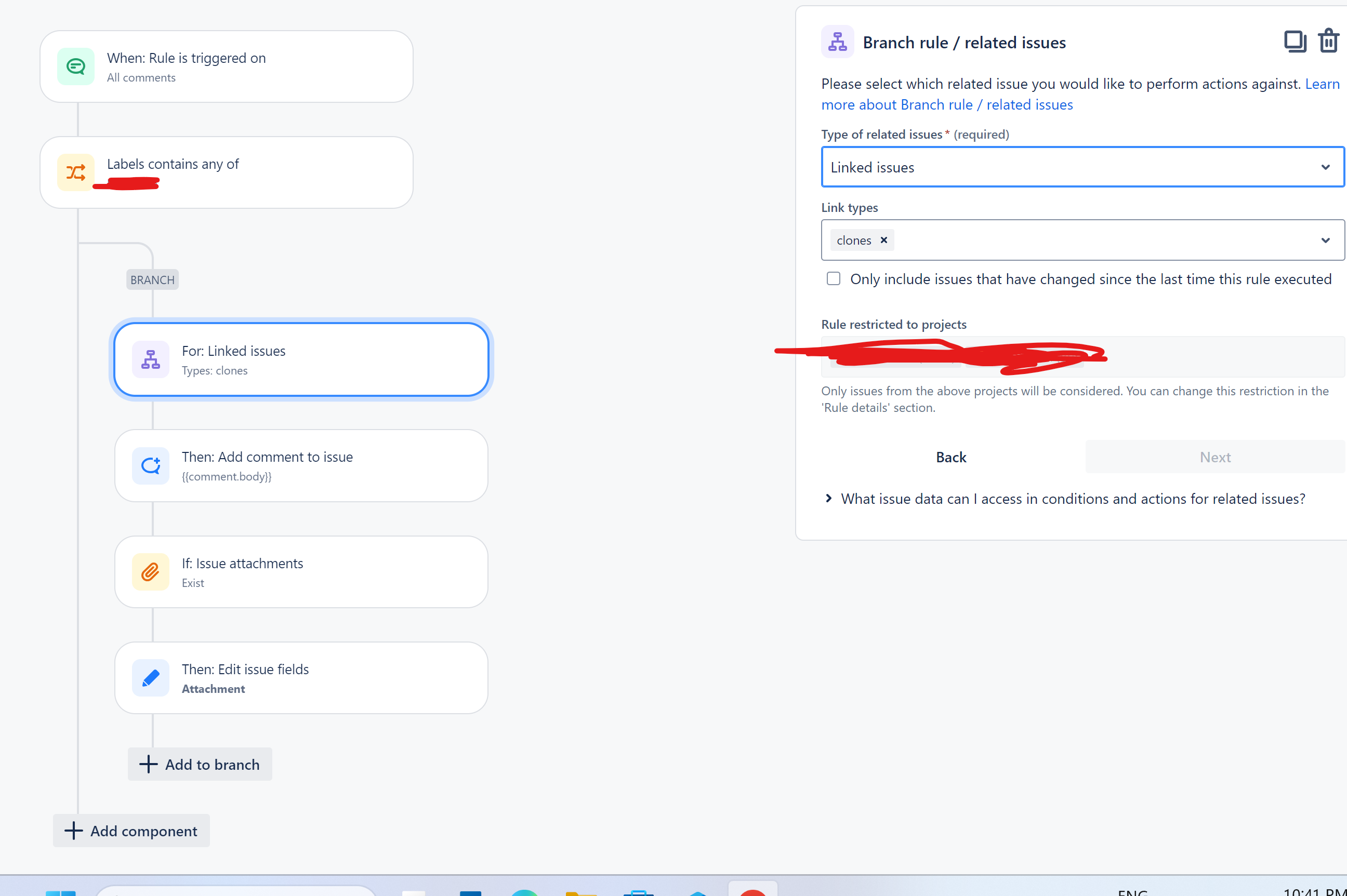Click the Linked issues branch icon

click(150, 359)
